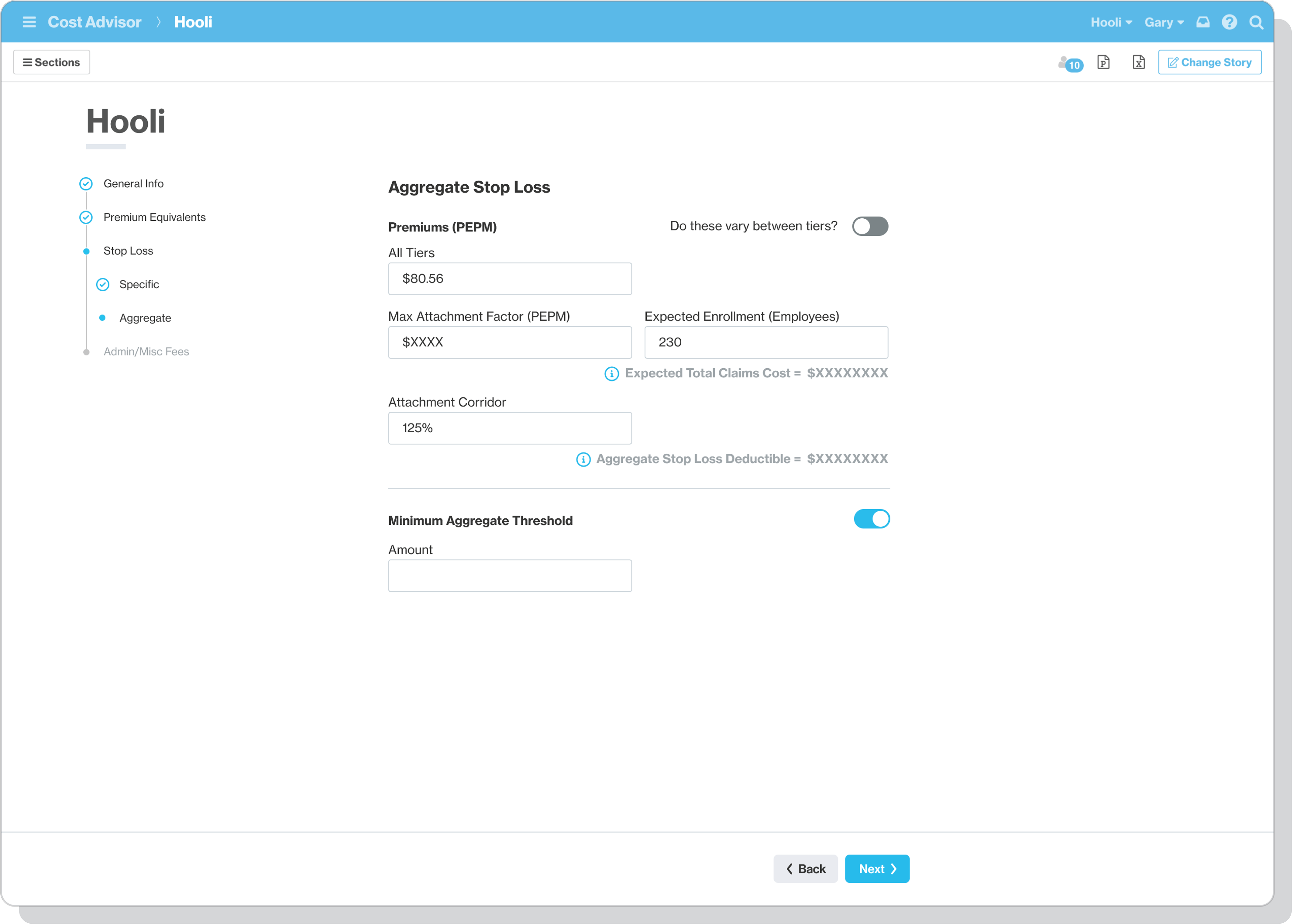The width and height of the screenshot is (1292, 924).
Task: Select Admin/Misc Fees in sidebar
Action: pos(146,352)
